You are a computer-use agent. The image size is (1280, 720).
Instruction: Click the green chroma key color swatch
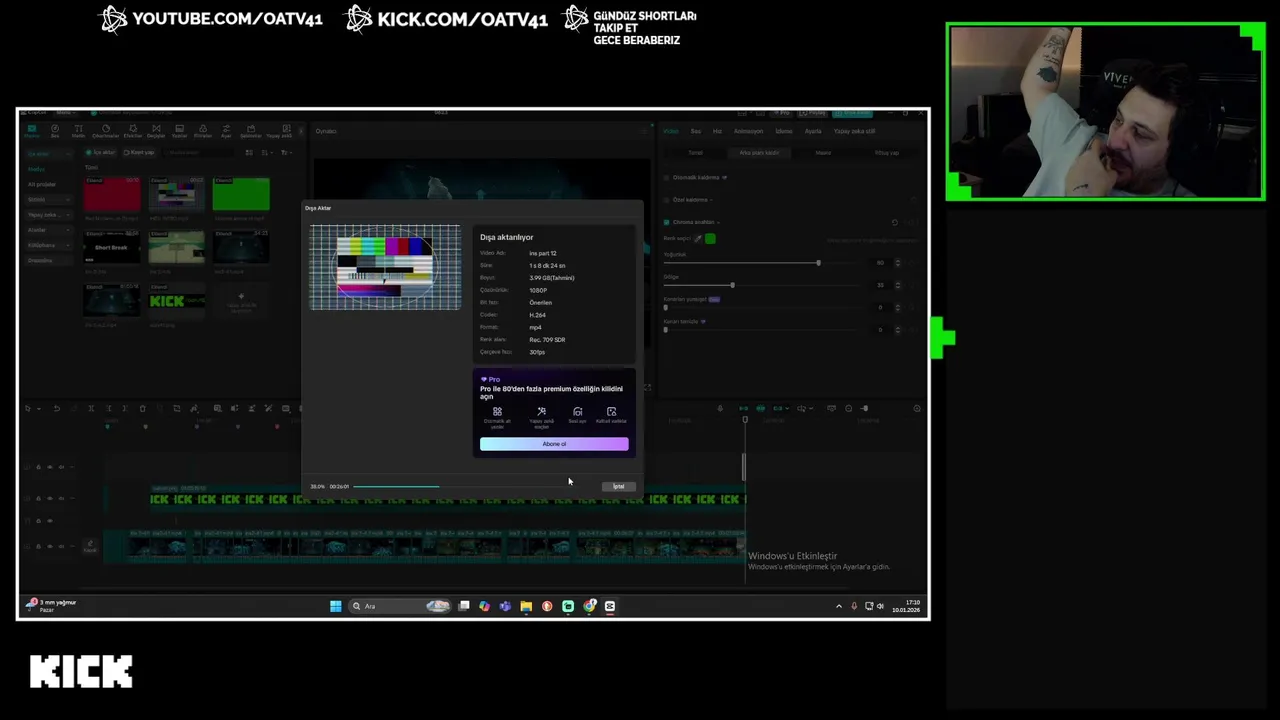[x=710, y=238]
